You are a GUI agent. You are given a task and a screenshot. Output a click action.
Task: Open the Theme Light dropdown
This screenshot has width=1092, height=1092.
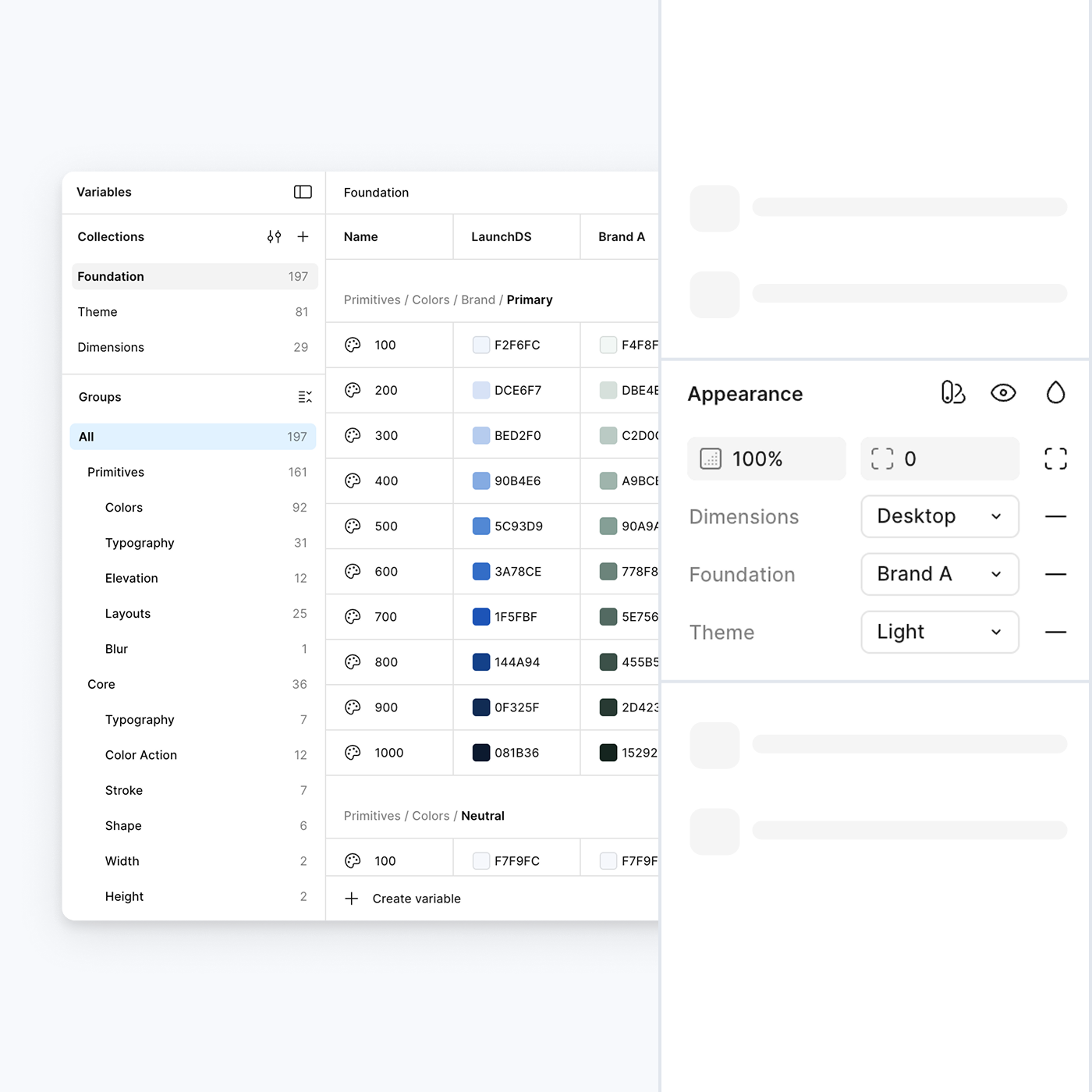939,632
